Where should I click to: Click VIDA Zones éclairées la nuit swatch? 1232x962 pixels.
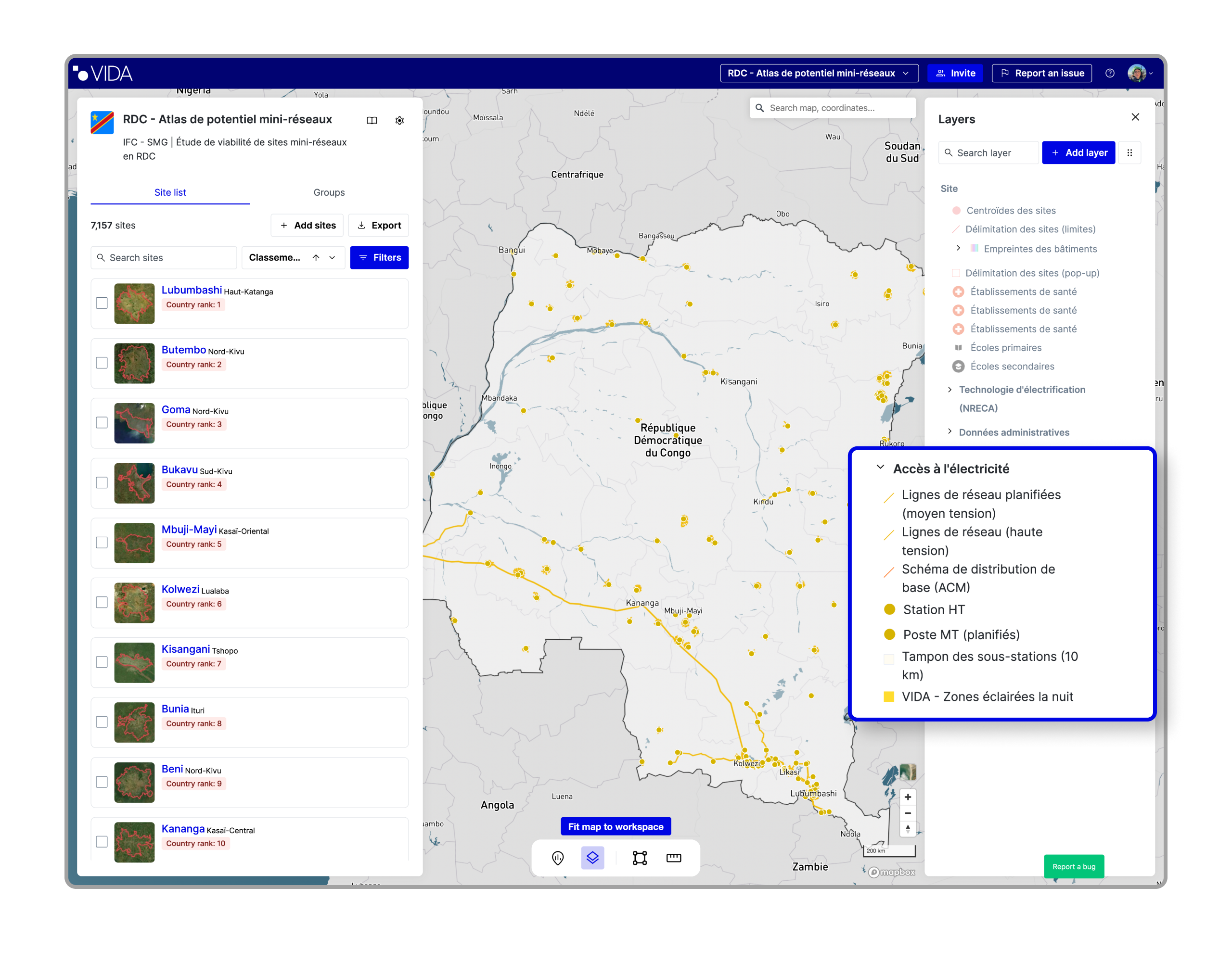tap(888, 696)
